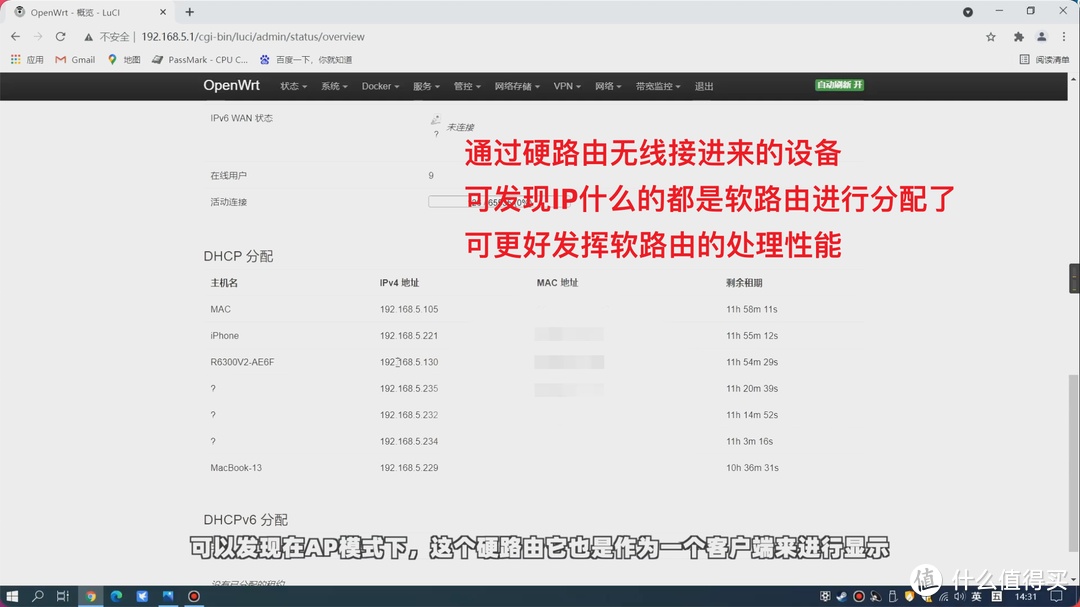Open the Google Maps bookmark
The height and width of the screenshot is (607, 1080).
click(x=124, y=60)
